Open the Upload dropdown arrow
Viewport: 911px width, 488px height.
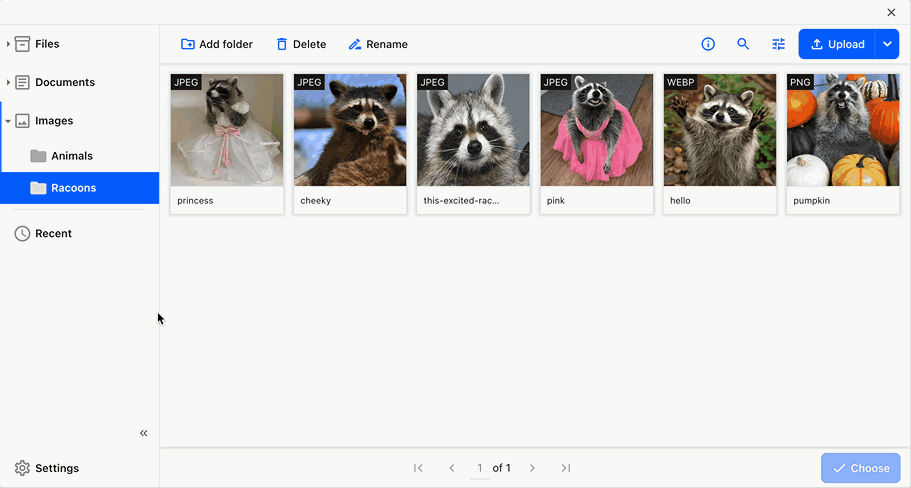tap(887, 44)
